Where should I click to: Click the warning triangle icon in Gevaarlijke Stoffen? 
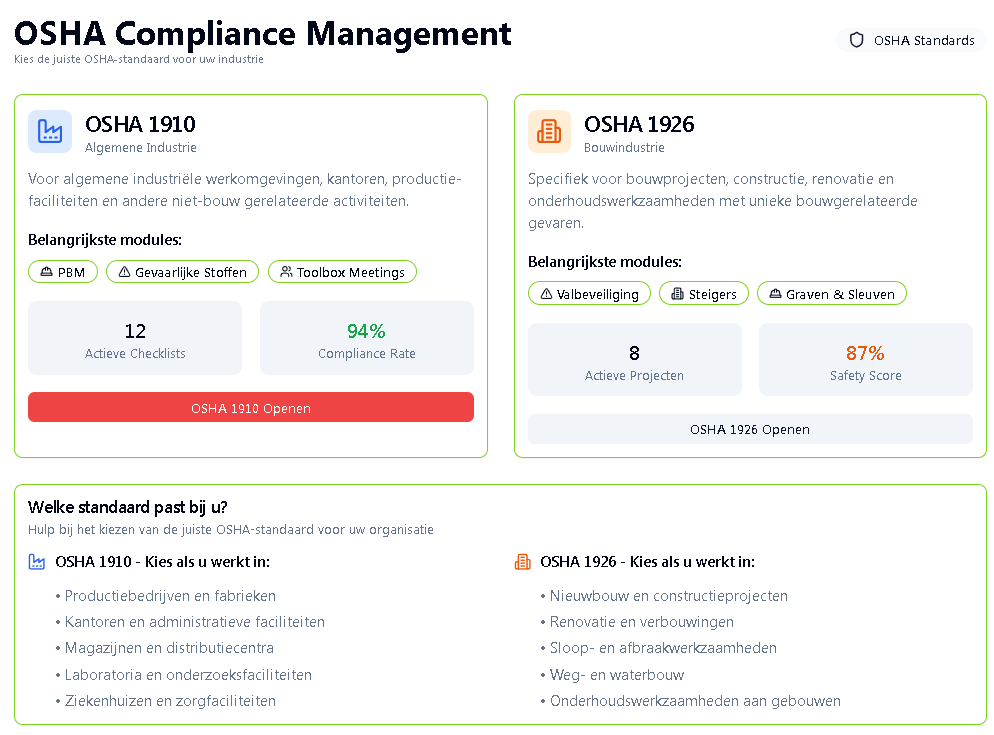pyautogui.click(x=124, y=272)
